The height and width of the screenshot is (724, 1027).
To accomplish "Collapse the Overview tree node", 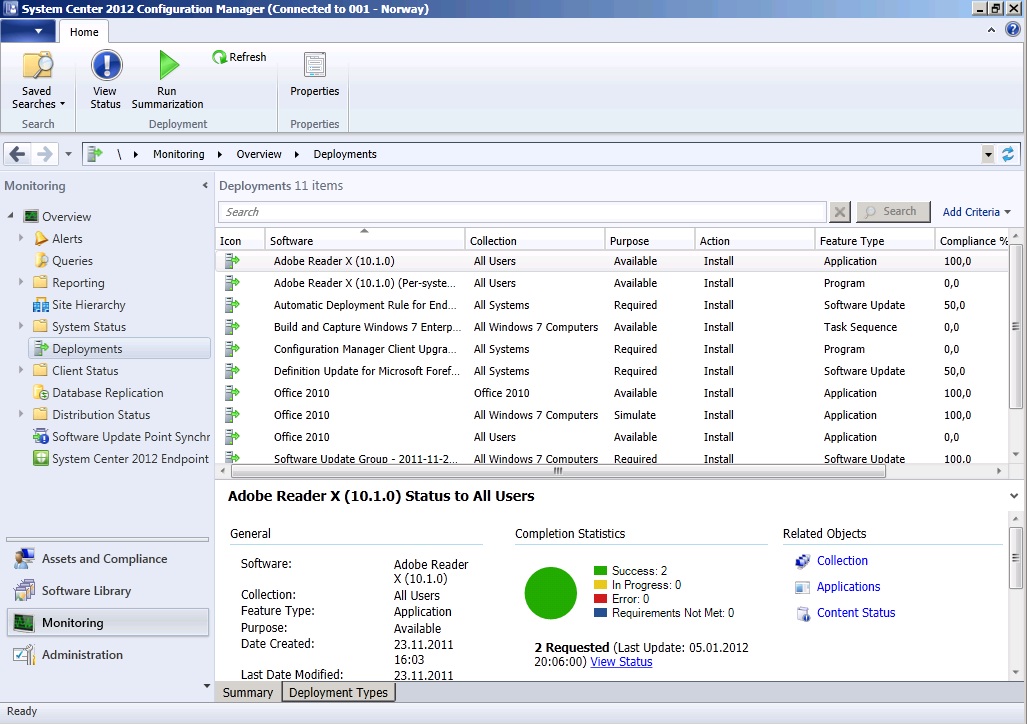I will [x=10, y=216].
